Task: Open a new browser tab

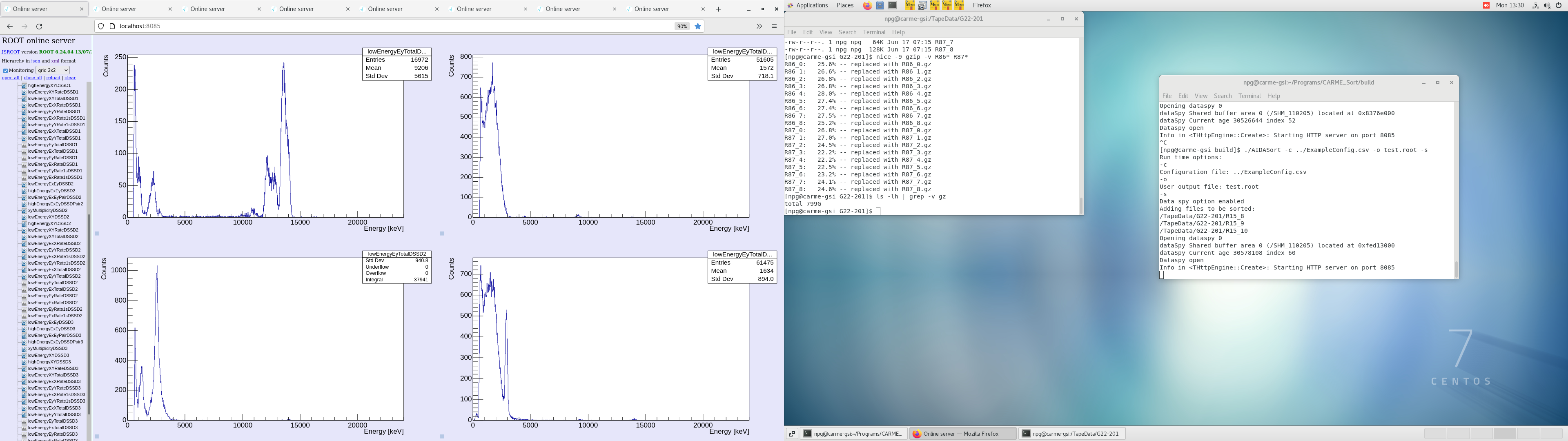Action: (718, 9)
